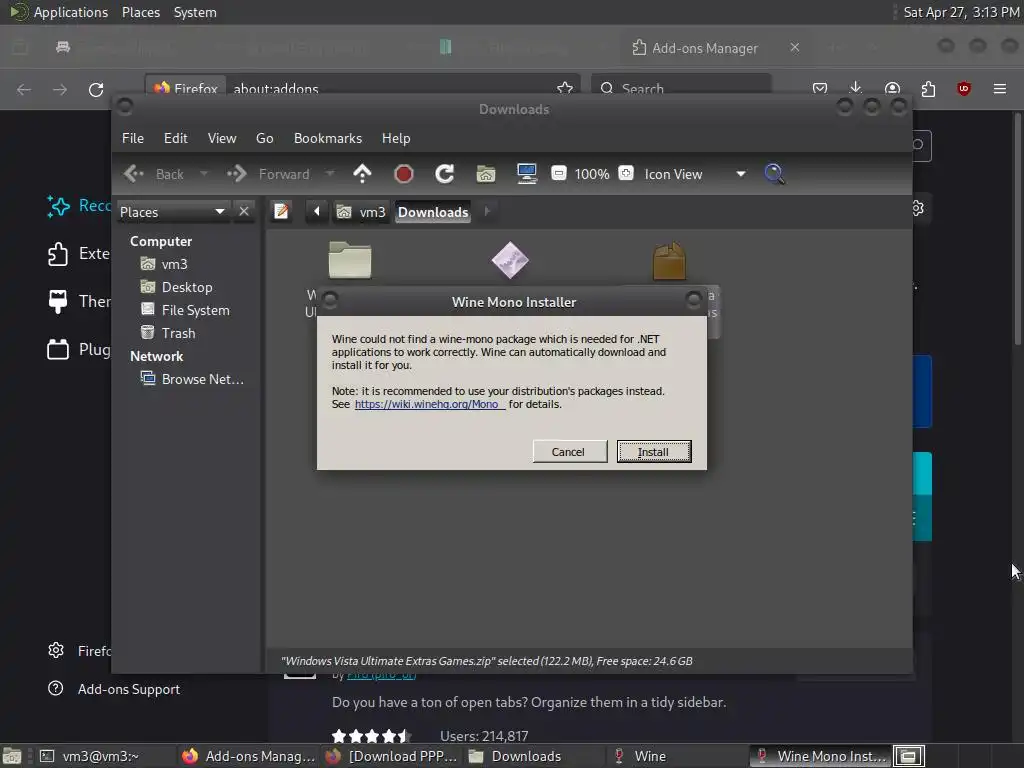Open the Places menu in top panel
Image resolution: width=1024 pixels, height=768 pixels.
[x=140, y=12]
